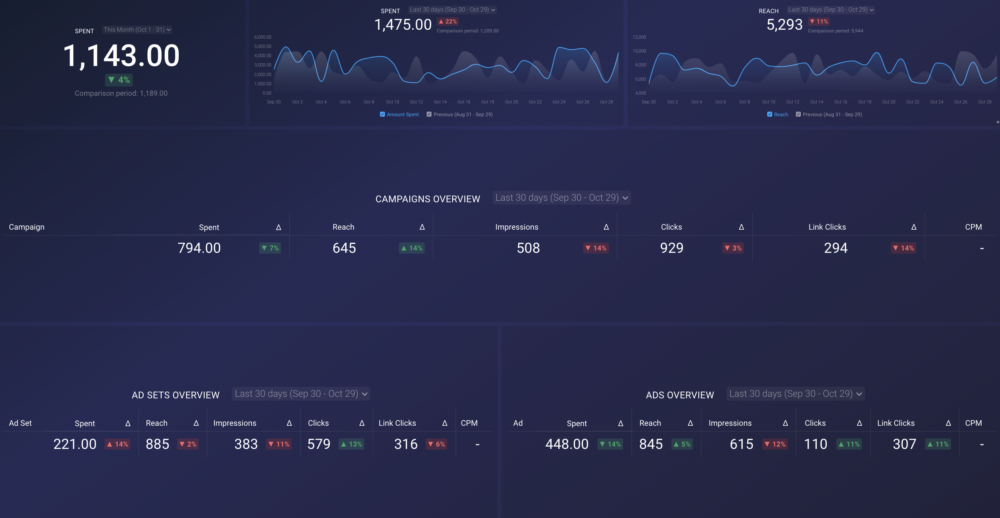
Task: Click the 4% change badge under 1,143.00
Action: point(119,80)
